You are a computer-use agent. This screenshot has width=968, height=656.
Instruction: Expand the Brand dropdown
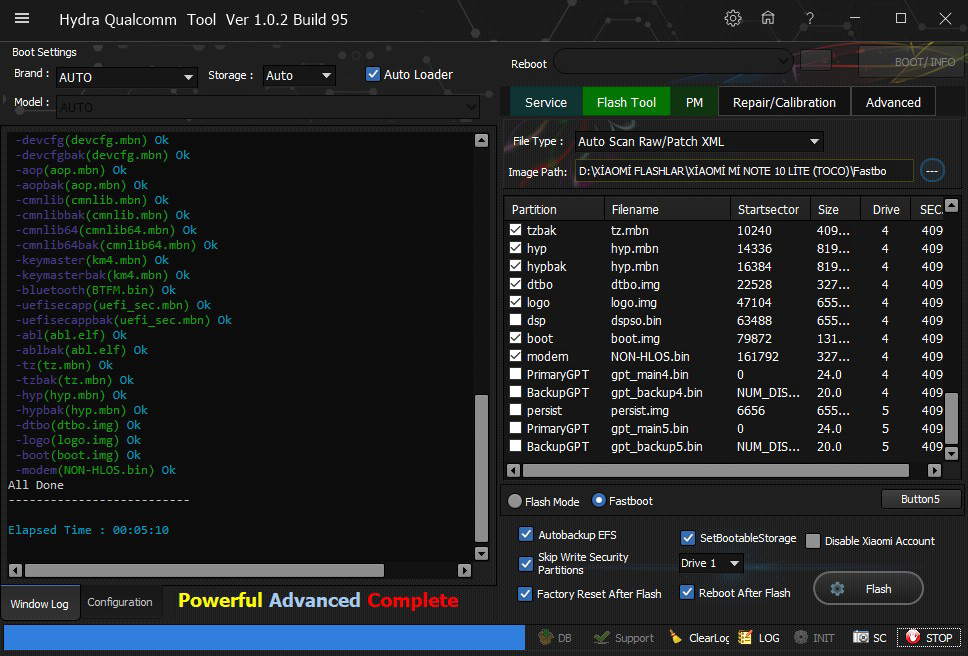click(188, 77)
